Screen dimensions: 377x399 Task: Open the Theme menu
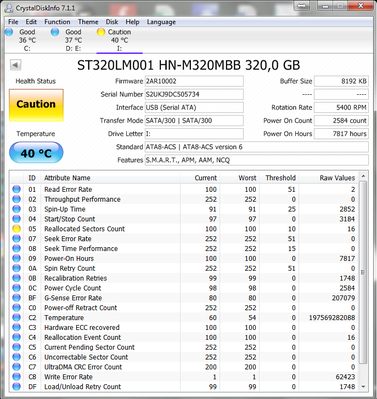(x=88, y=22)
